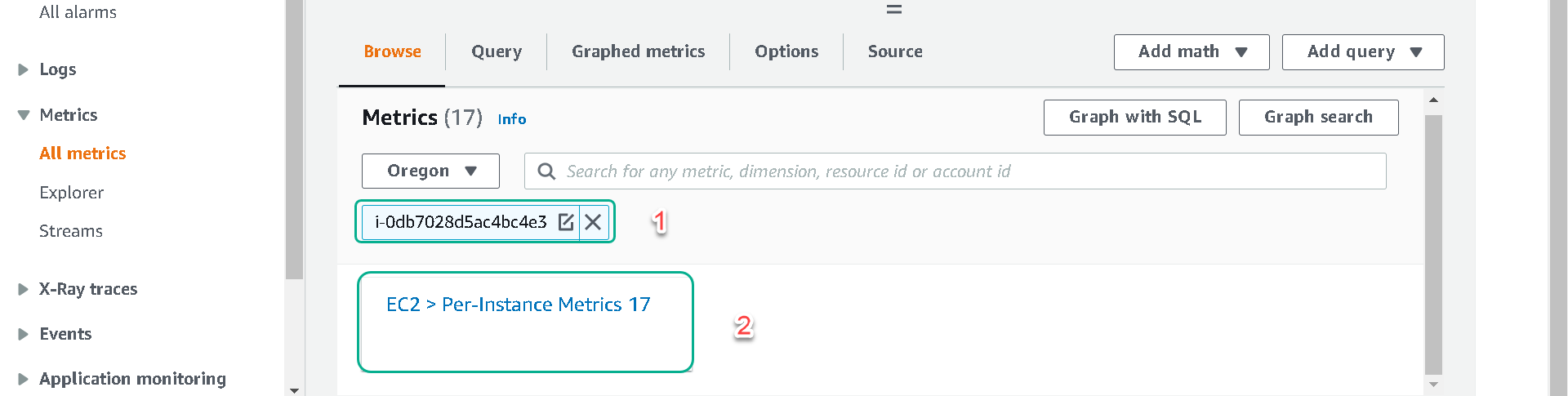Expand the Events section arrow
This screenshot has width=1568, height=396.
[x=23, y=334]
